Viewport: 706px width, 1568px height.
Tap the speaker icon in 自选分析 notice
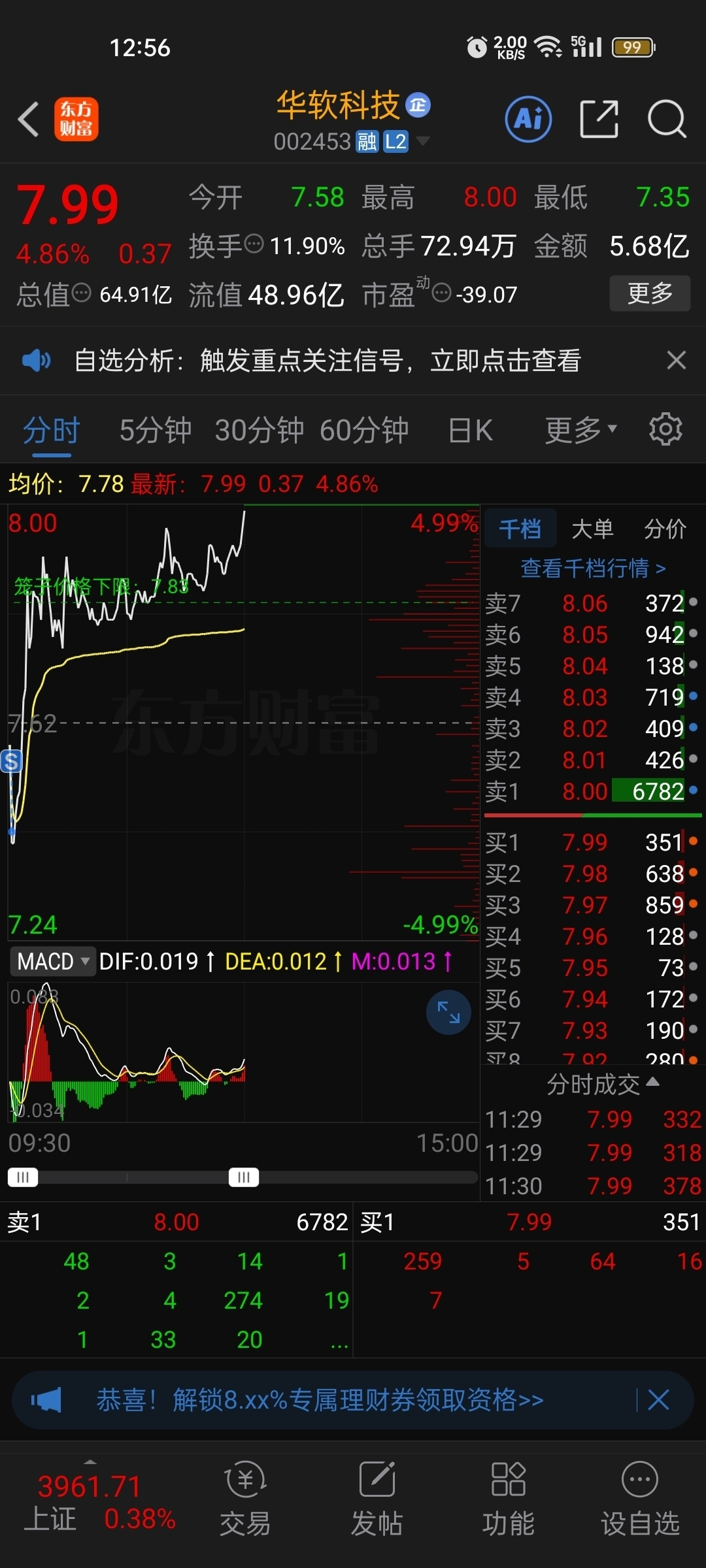37,360
